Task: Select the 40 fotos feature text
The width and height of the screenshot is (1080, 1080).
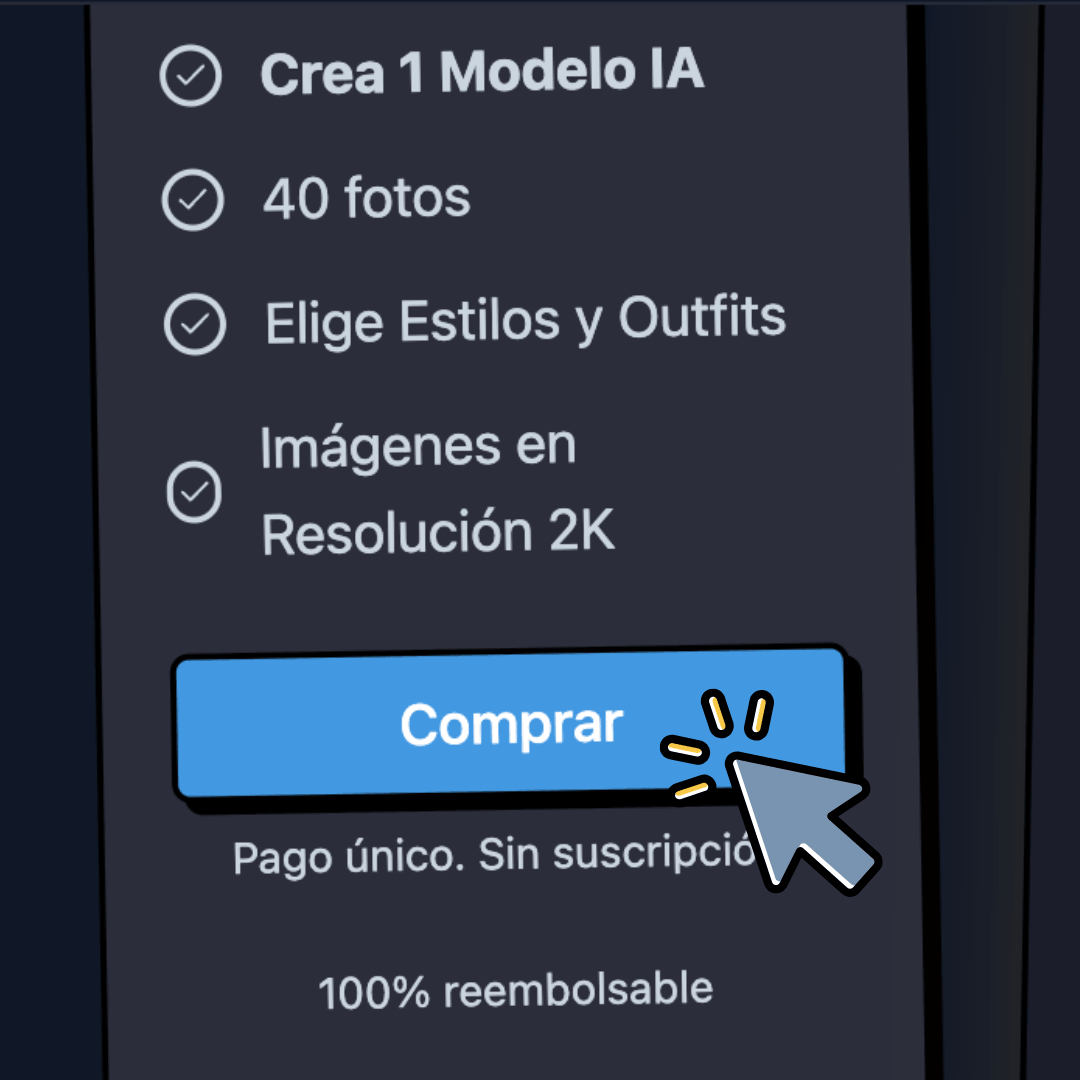Action: coord(366,198)
